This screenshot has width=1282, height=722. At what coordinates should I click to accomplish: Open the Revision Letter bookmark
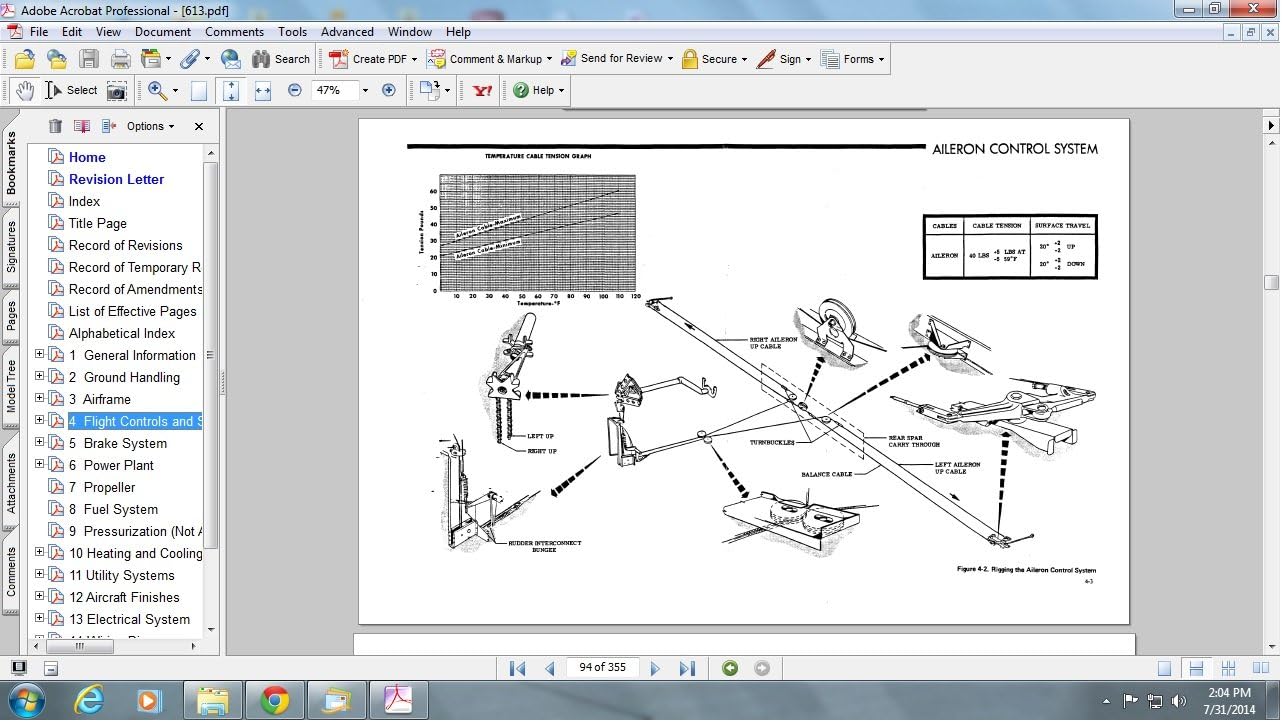coord(116,179)
